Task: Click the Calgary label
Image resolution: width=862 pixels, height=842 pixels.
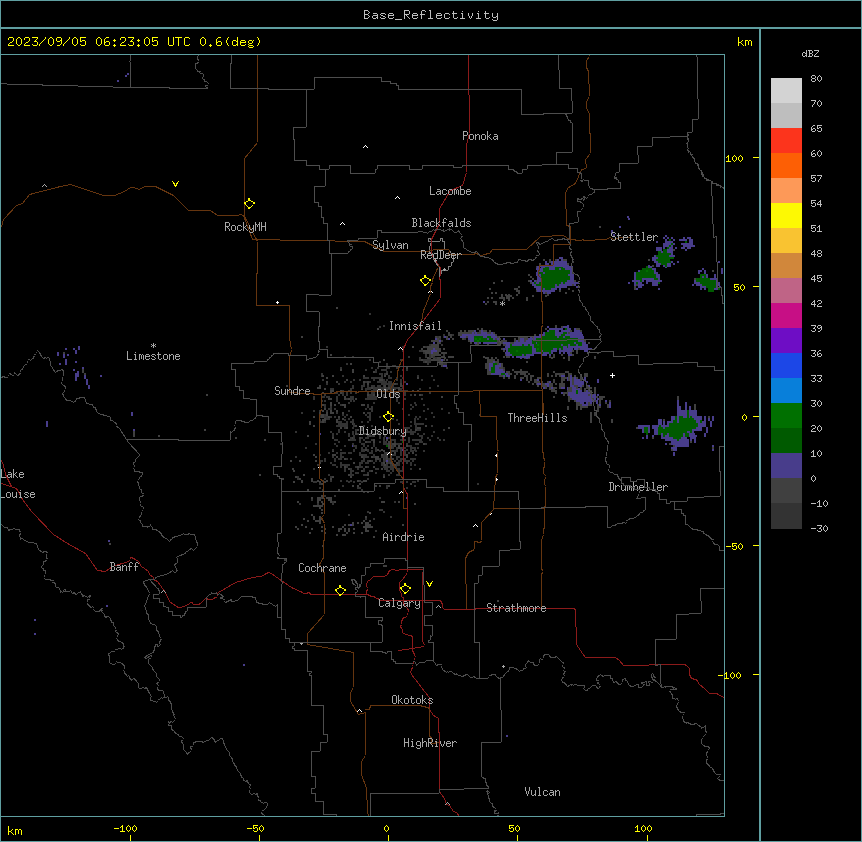Action: click(x=399, y=603)
